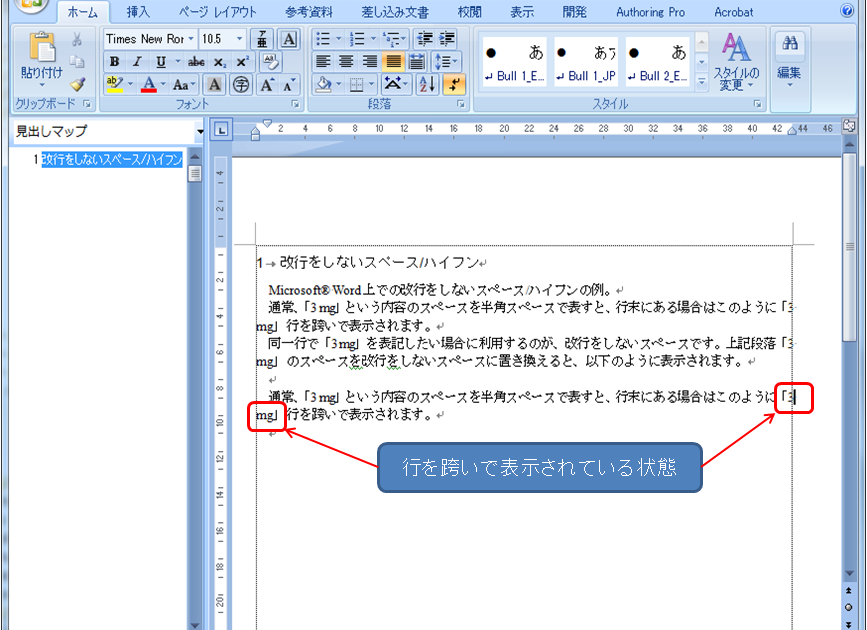Select the Bull 1_E style
This screenshot has width=867, height=630.
pos(514,61)
